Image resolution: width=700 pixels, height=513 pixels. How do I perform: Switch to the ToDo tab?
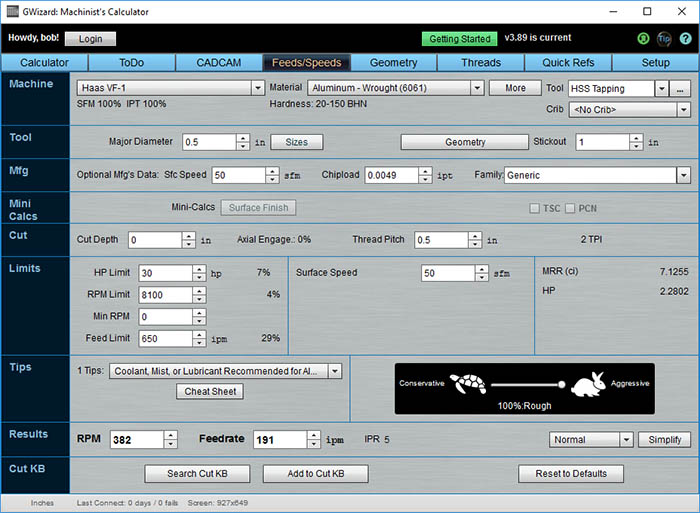pyautogui.click(x=132, y=63)
